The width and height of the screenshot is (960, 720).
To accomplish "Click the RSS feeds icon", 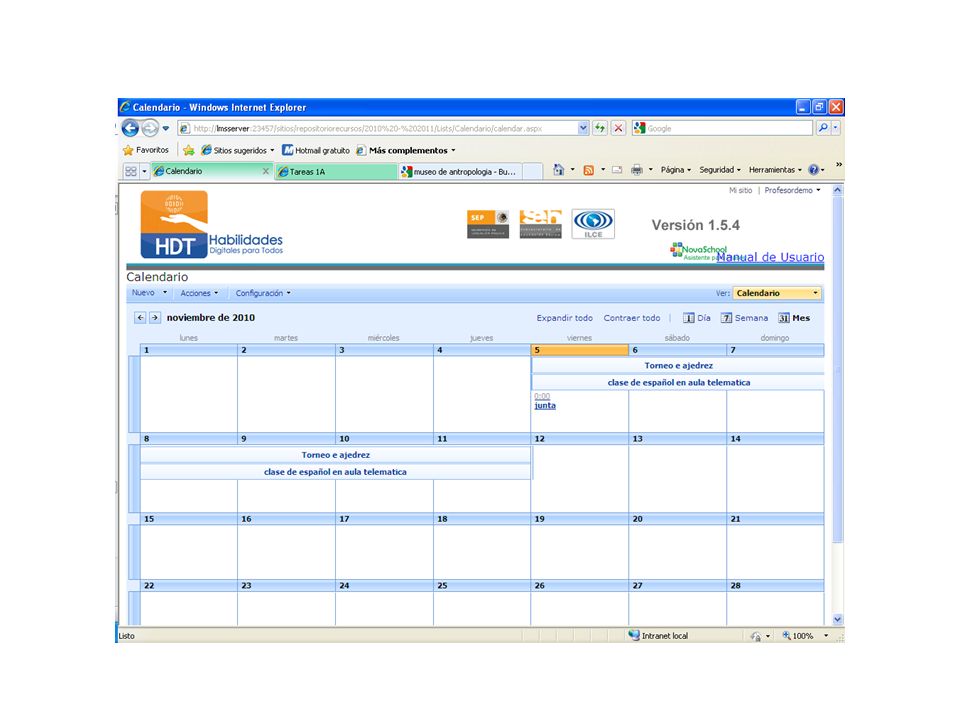I will [588, 170].
